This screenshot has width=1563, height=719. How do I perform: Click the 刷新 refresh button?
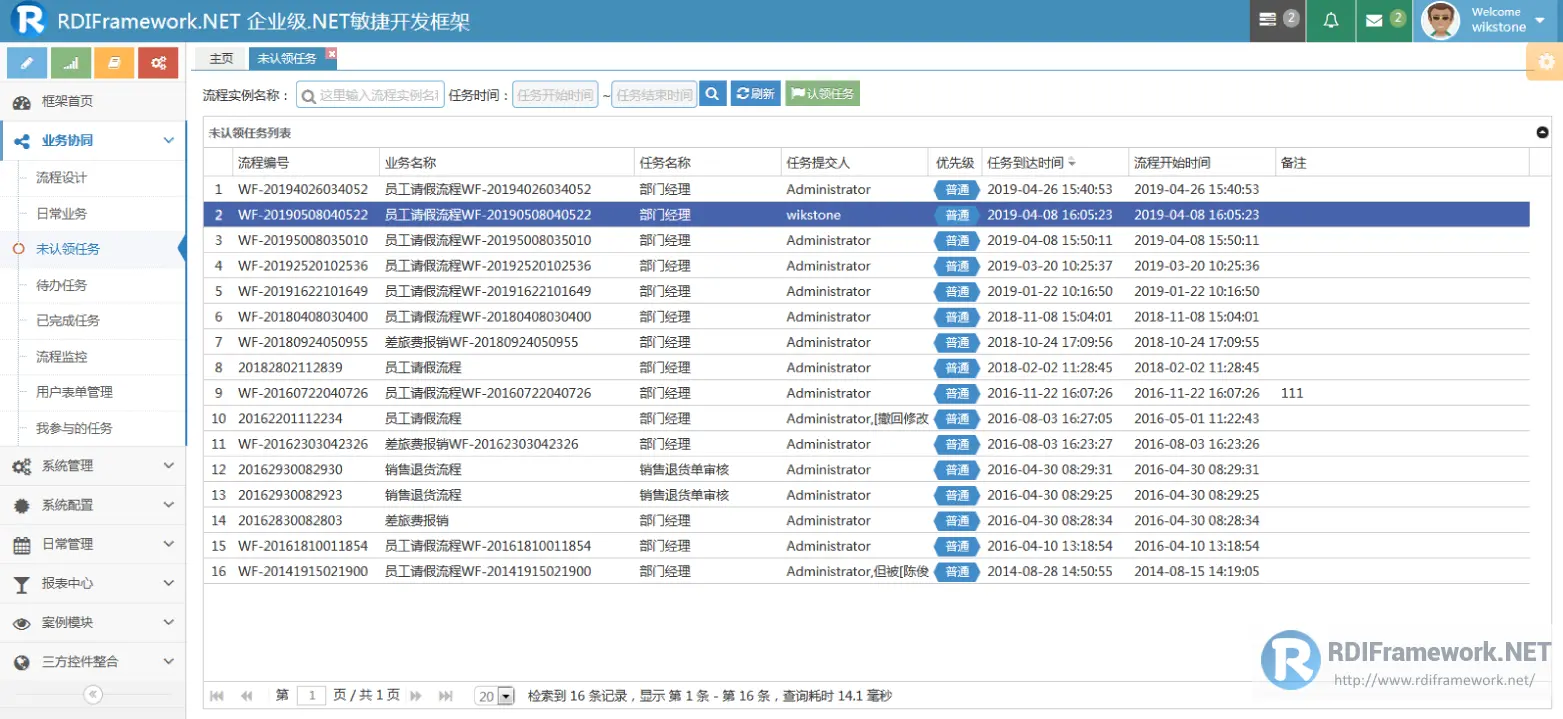point(756,94)
